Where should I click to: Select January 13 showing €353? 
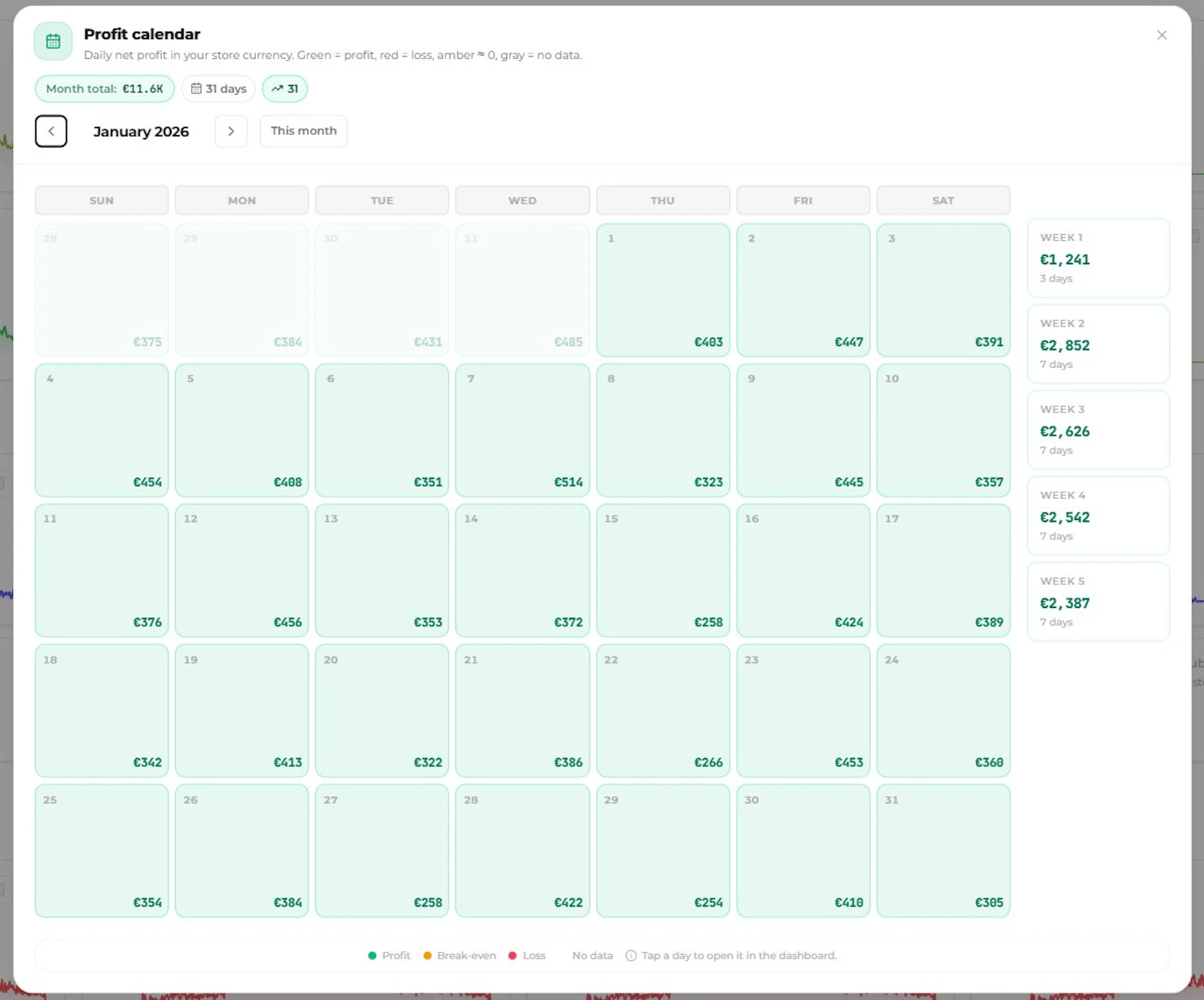pyautogui.click(x=382, y=570)
